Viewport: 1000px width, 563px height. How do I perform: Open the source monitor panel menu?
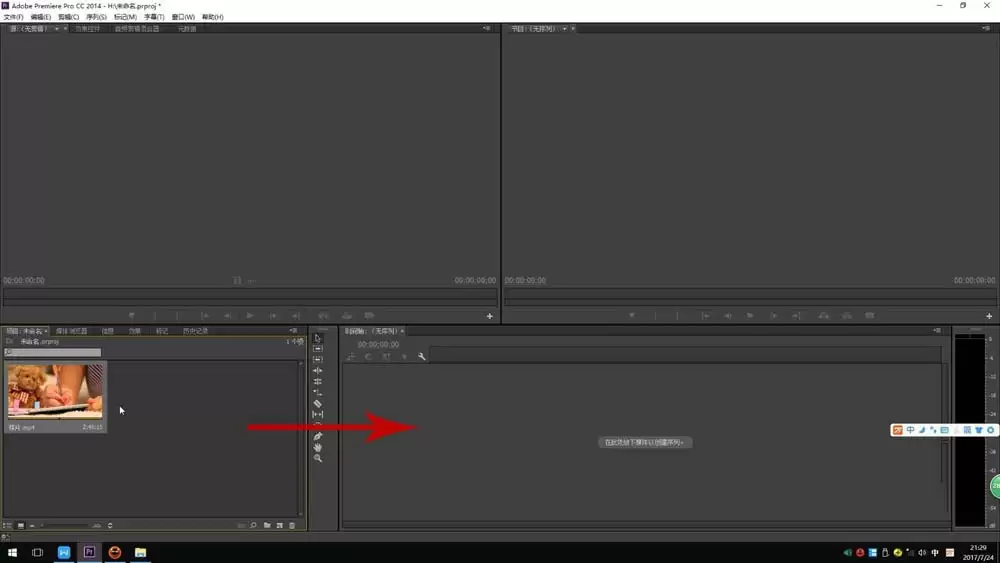click(x=486, y=29)
